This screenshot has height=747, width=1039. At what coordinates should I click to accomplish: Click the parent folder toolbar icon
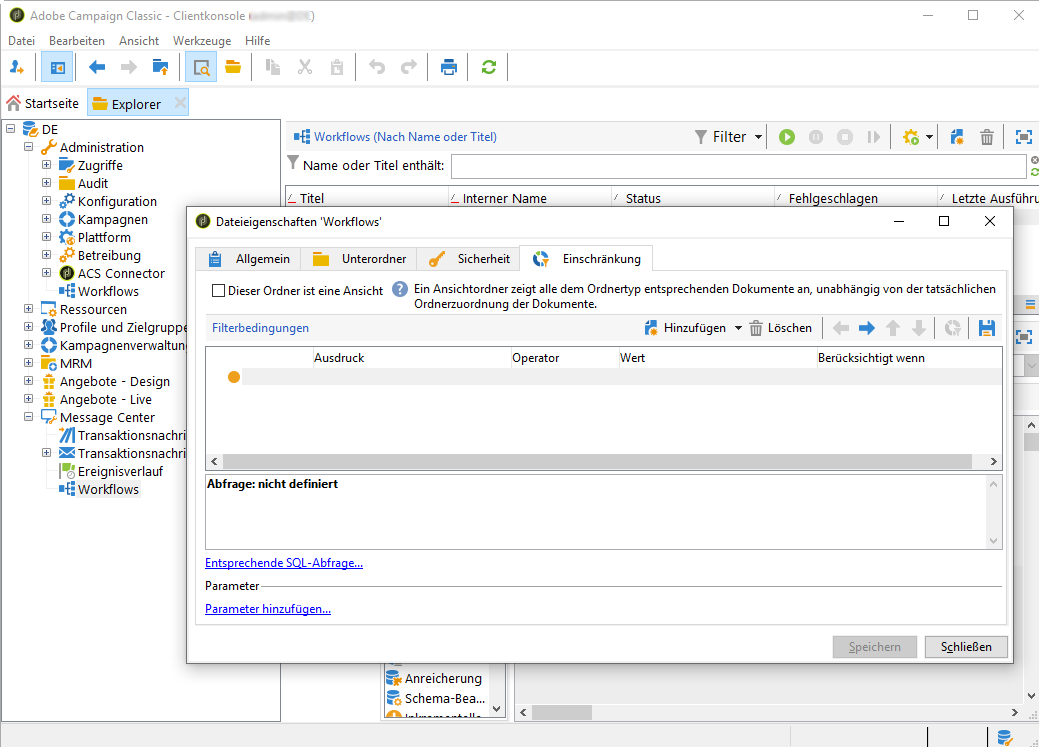pos(160,67)
